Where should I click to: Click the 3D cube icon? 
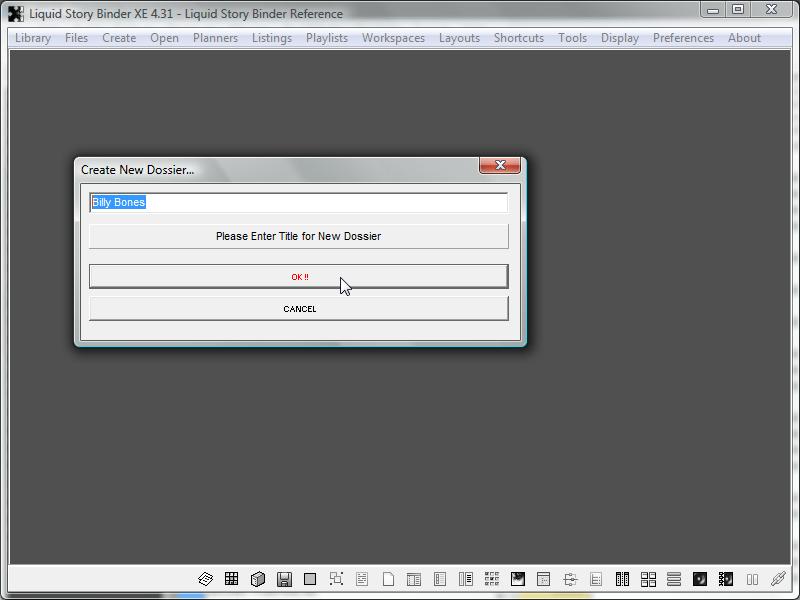tap(258, 579)
